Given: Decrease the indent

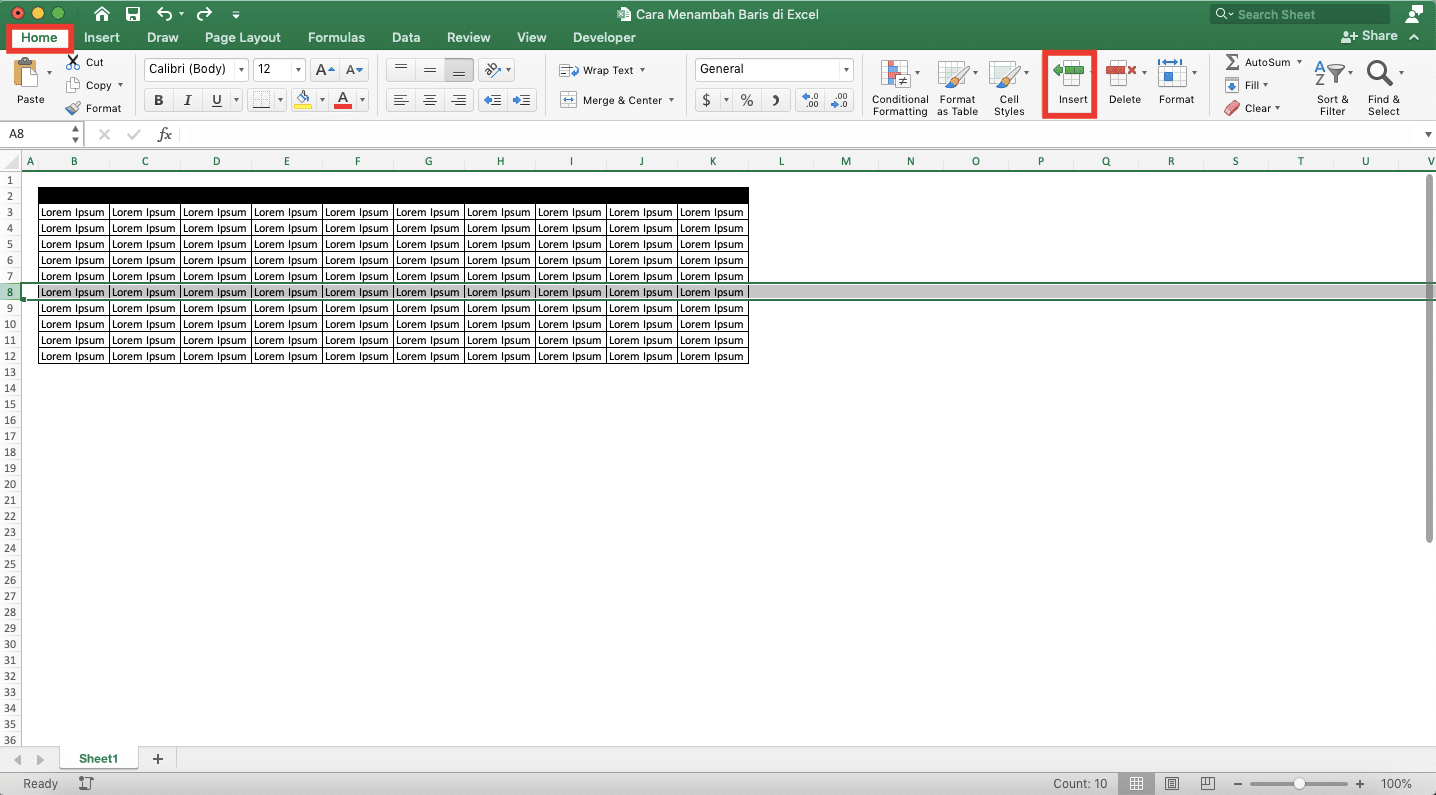Looking at the screenshot, I should point(492,100).
